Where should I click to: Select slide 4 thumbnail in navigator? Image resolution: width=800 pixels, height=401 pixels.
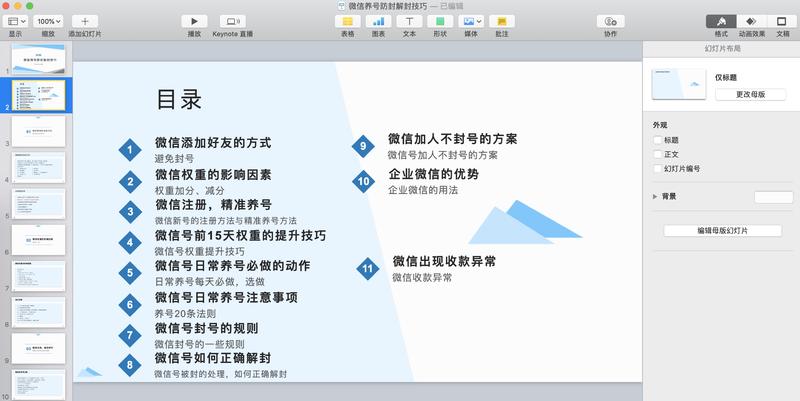tap(38, 167)
